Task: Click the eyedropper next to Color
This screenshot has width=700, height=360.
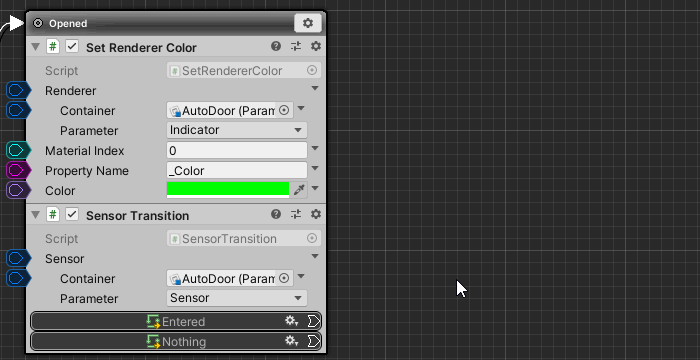Action: [x=298, y=190]
